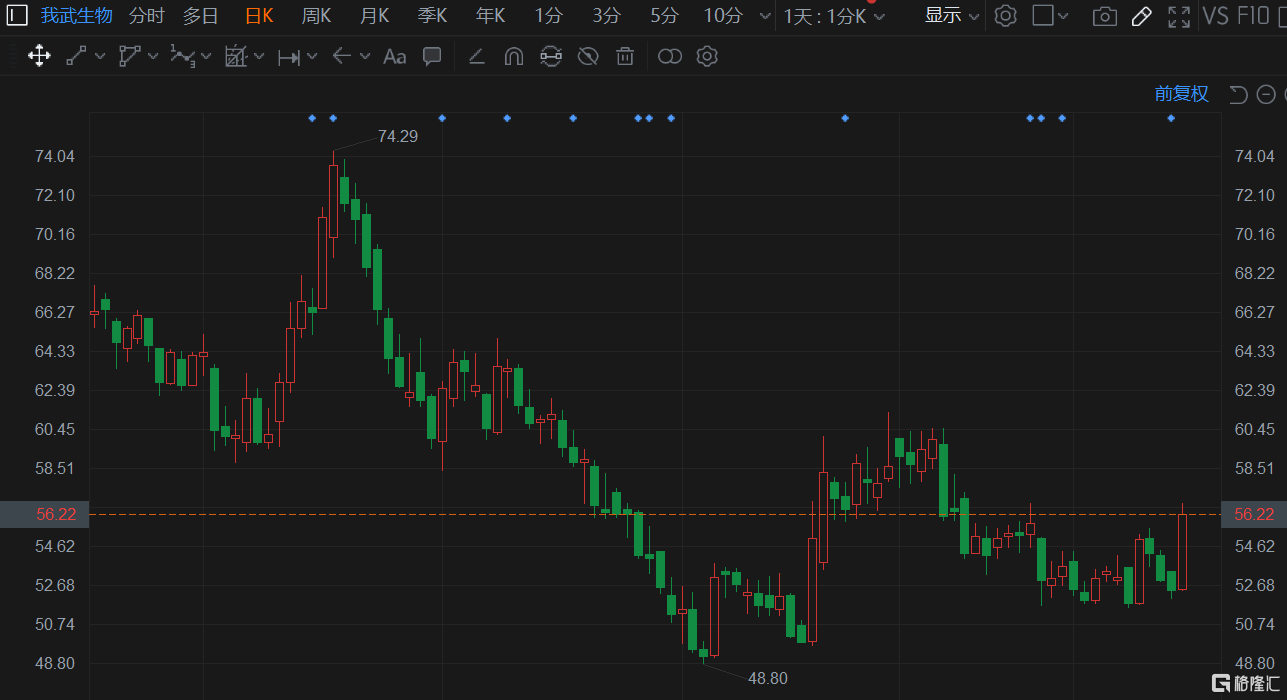Image resolution: width=1287 pixels, height=700 pixels.
Task: Select the wave pattern drawing tool
Action: point(182,56)
